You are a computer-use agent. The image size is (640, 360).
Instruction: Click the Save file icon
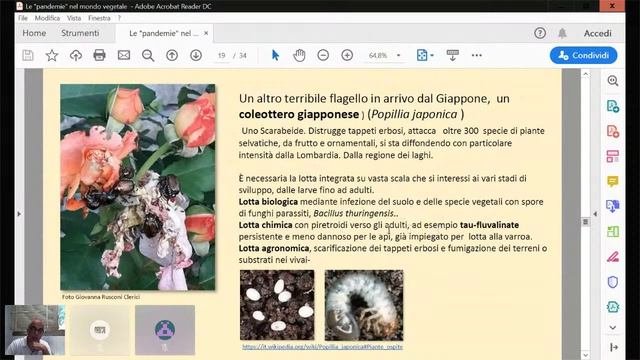tap(28, 55)
